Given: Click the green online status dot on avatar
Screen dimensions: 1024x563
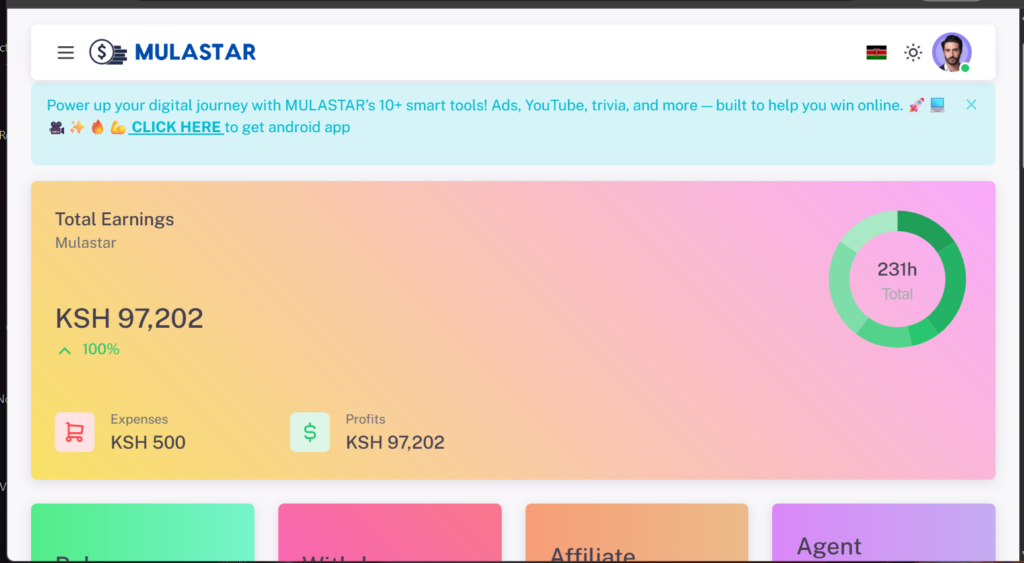Looking at the screenshot, I should tap(965, 68).
